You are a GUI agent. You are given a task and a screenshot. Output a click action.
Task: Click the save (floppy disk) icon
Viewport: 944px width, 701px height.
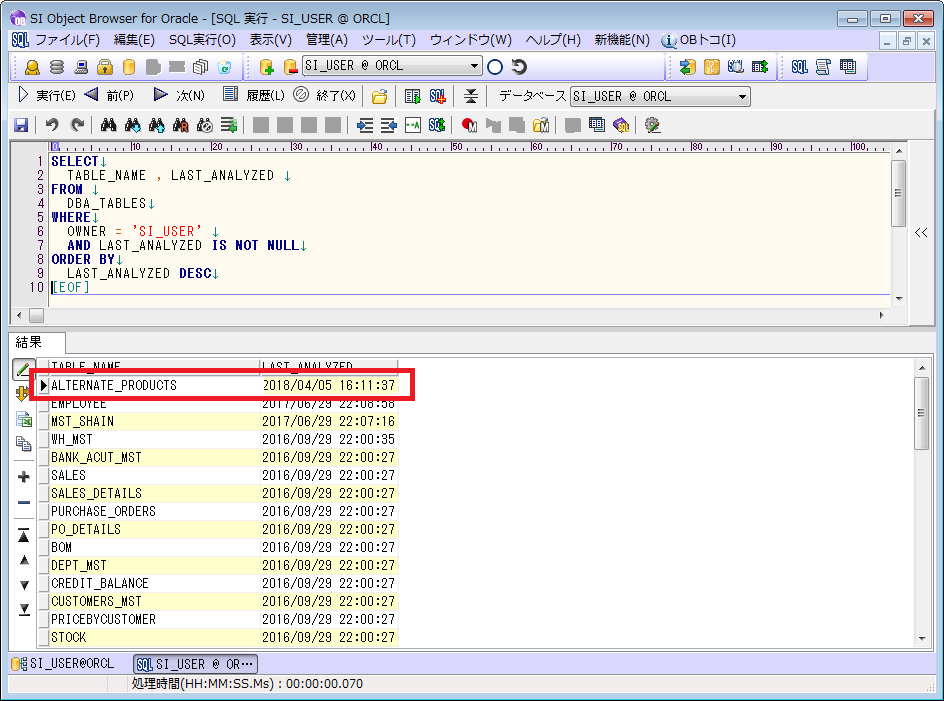point(20,125)
